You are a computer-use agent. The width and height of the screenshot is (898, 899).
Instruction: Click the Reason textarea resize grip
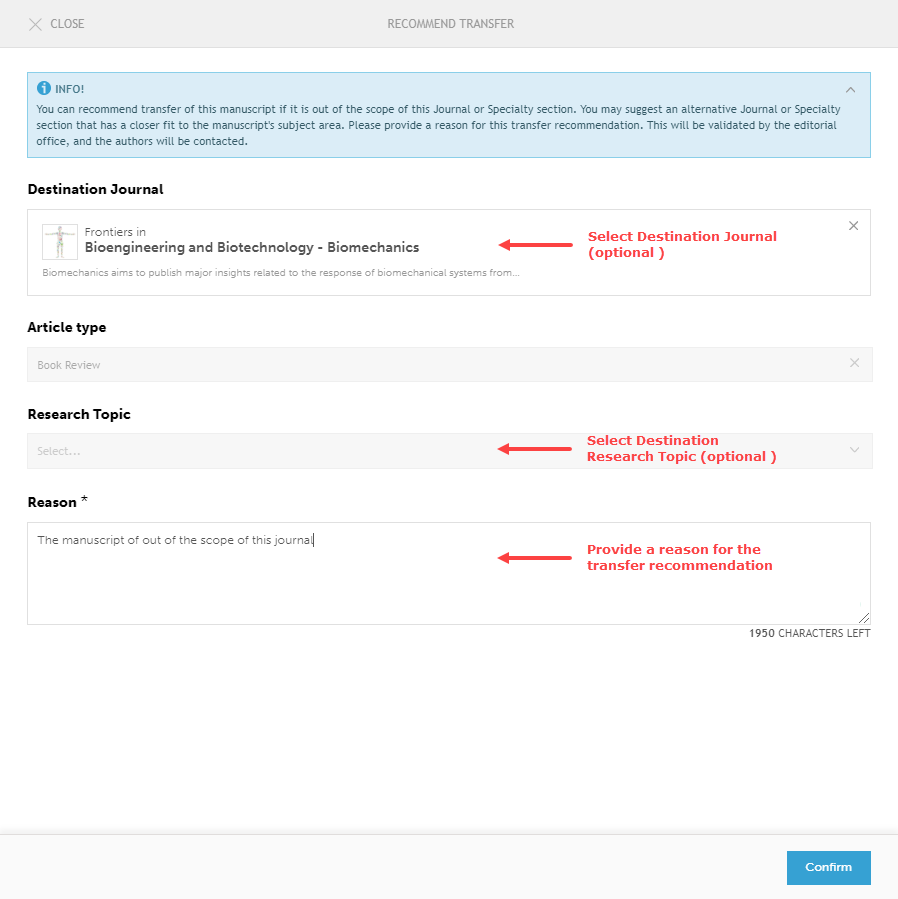864,616
